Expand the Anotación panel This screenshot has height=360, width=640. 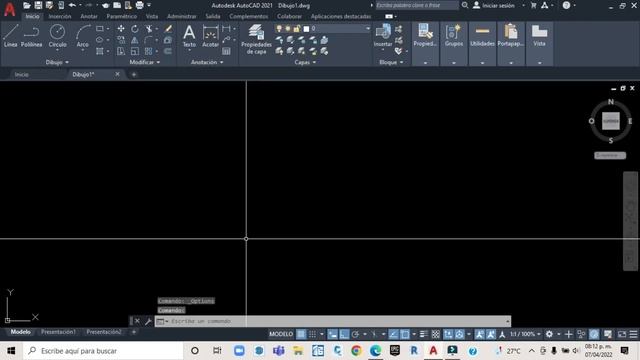click(207, 62)
